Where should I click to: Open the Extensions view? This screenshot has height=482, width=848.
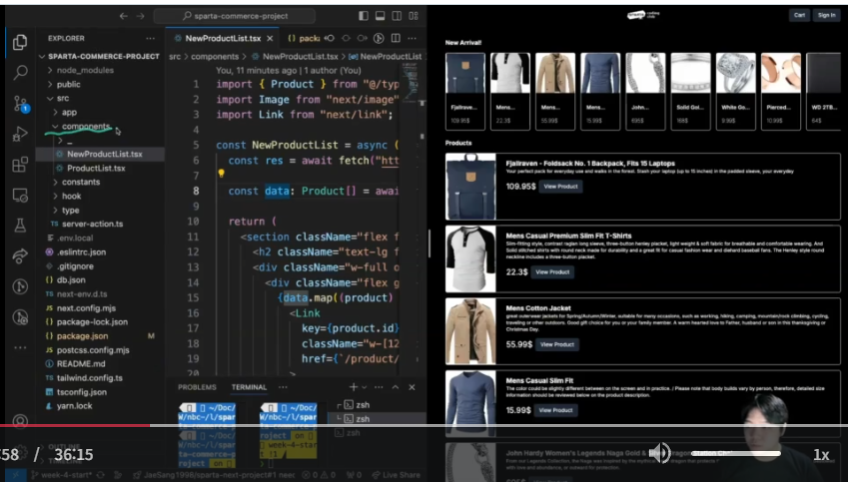20,164
